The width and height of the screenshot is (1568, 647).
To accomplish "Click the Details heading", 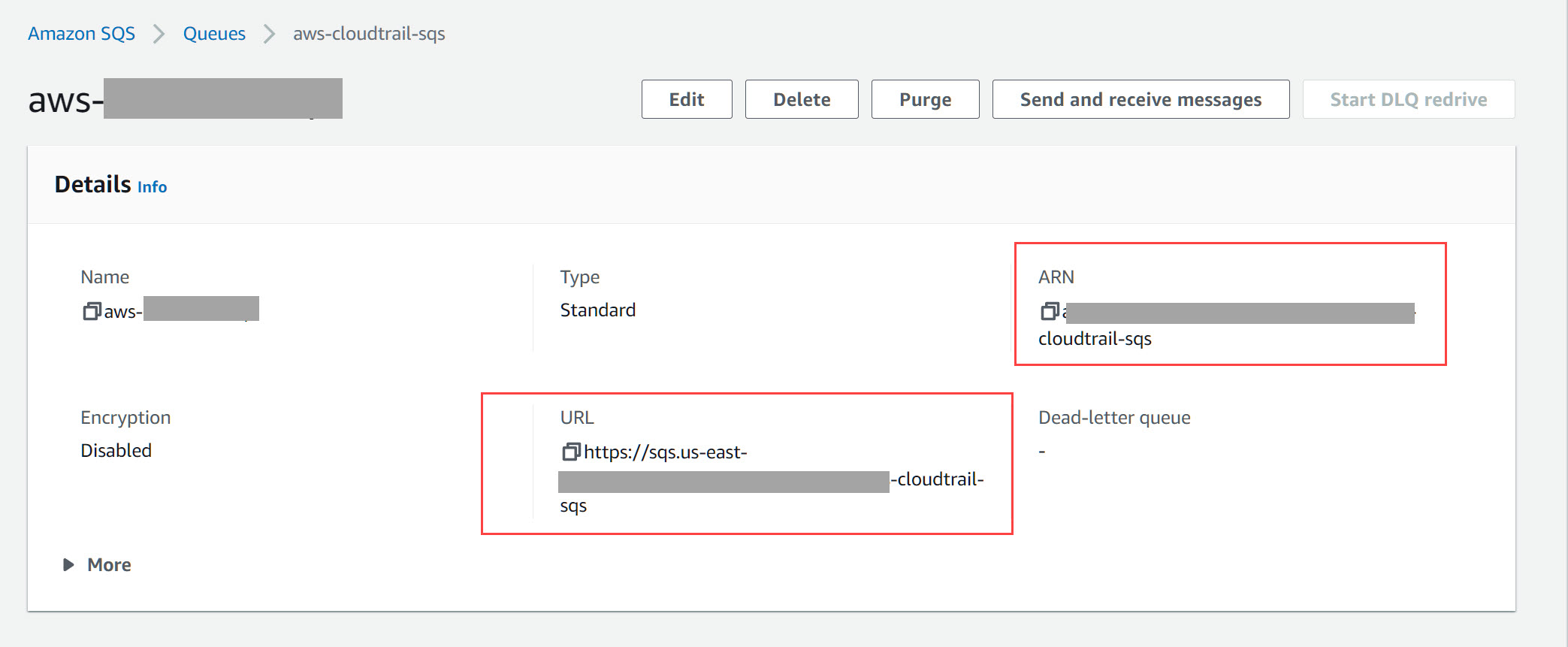I will pyautogui.click(x=93, y=184).
